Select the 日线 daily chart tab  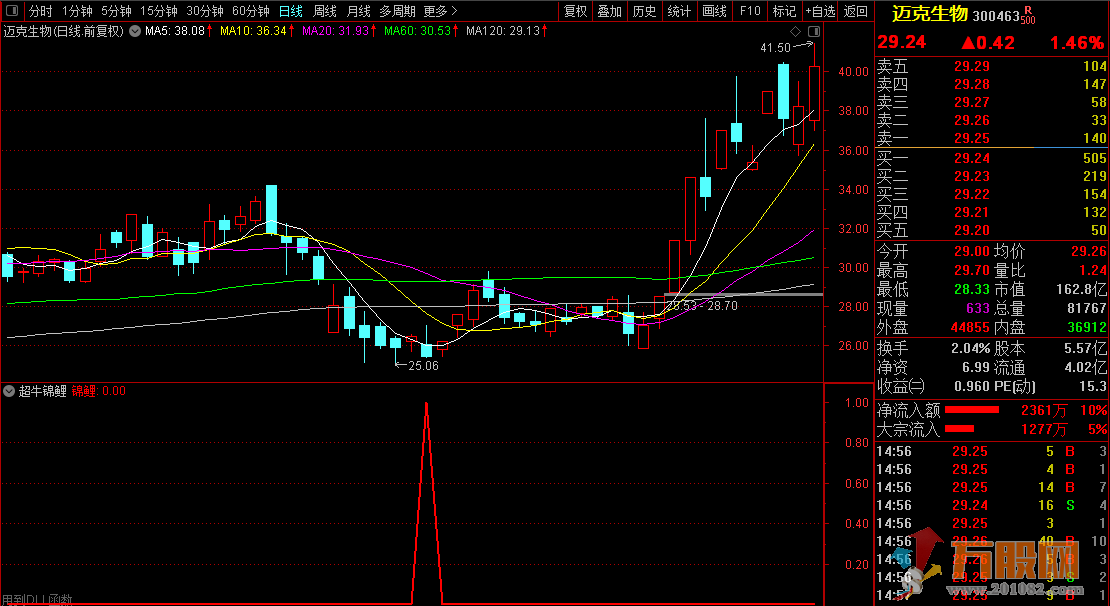point(290,11)
